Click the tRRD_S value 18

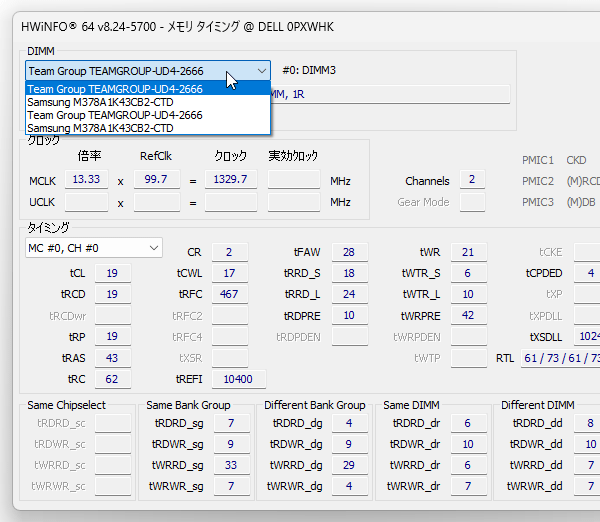tap(349, 273)
